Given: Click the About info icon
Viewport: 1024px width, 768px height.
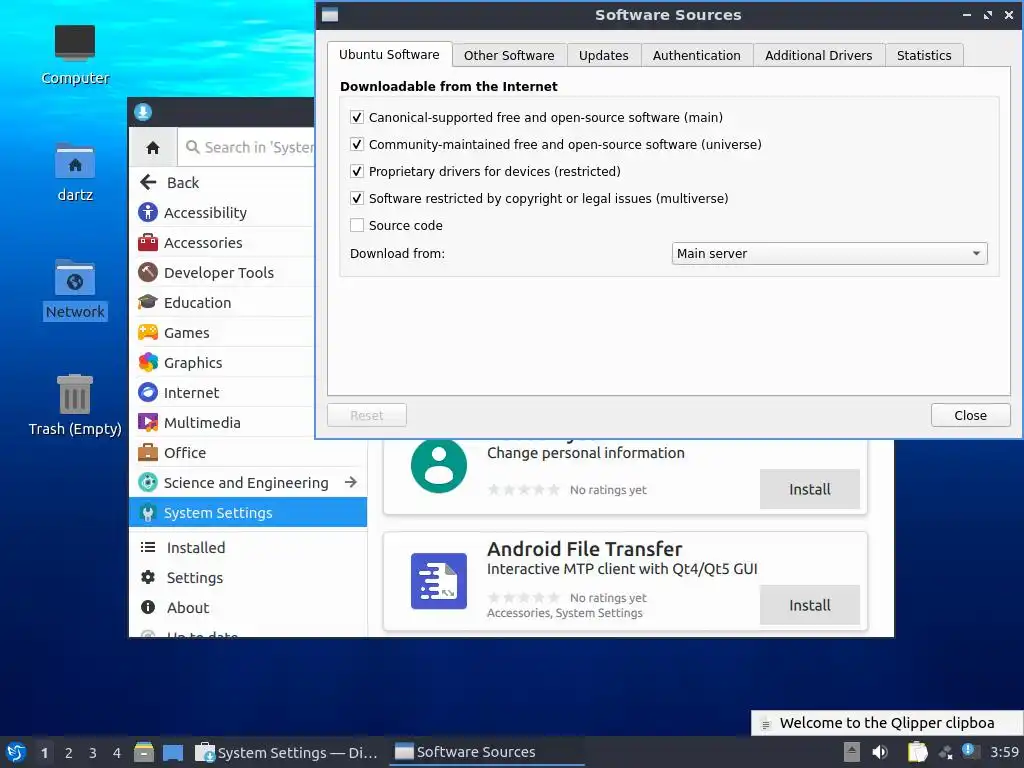Looking at the screenshot, I should coord(148,607).
